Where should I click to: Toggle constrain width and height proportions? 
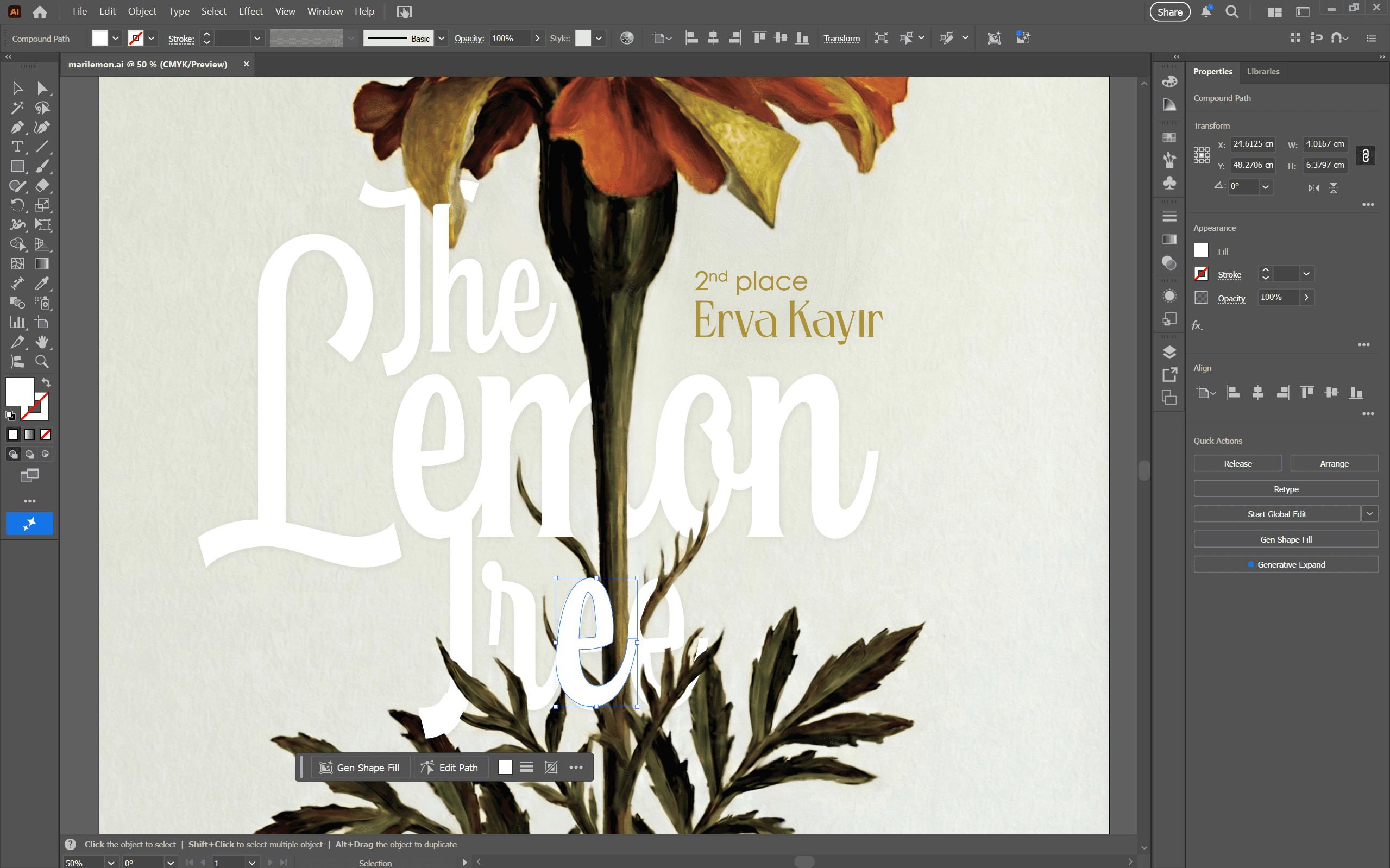tap(1366, 155)
